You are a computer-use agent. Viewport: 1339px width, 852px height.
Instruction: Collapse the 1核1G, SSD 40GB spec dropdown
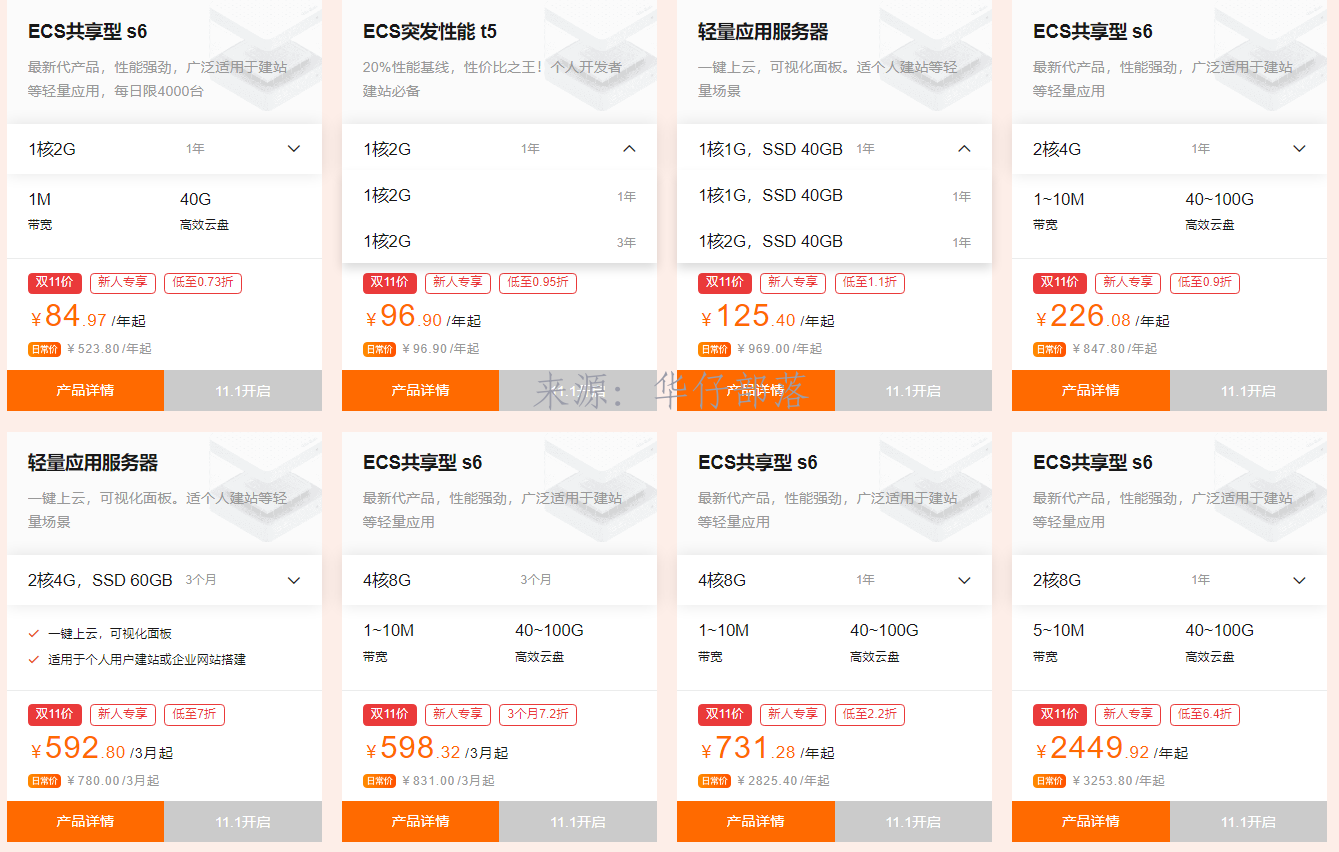click(x=834, y=149)
